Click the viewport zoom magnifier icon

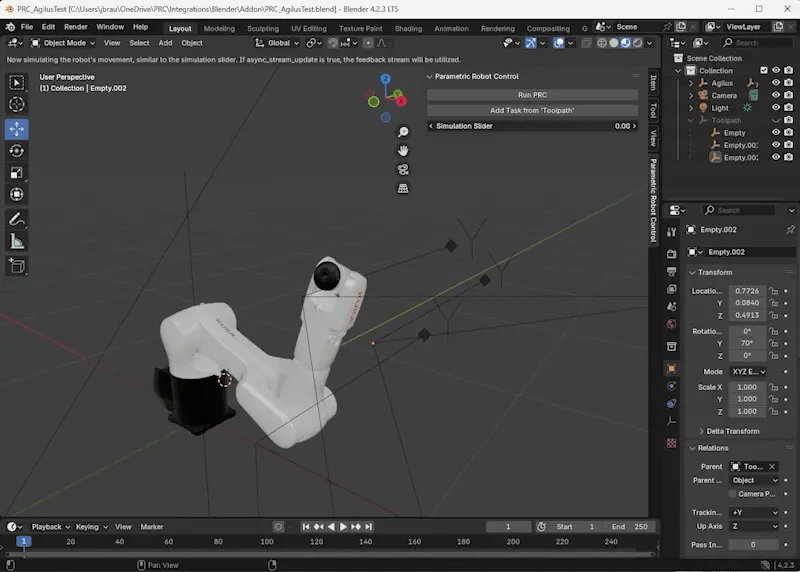click(403, 132)
